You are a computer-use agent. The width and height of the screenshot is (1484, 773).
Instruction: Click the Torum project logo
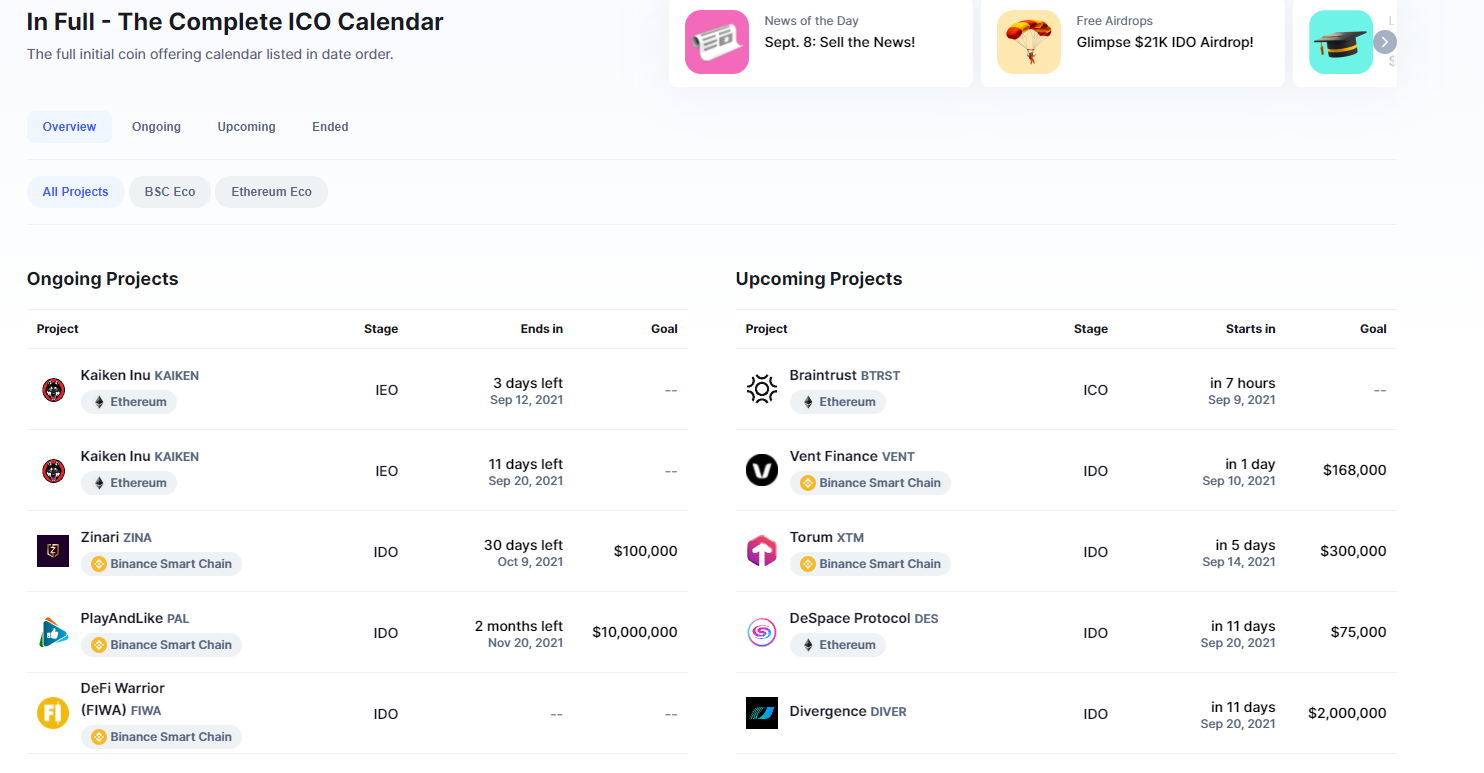(762, 551)
